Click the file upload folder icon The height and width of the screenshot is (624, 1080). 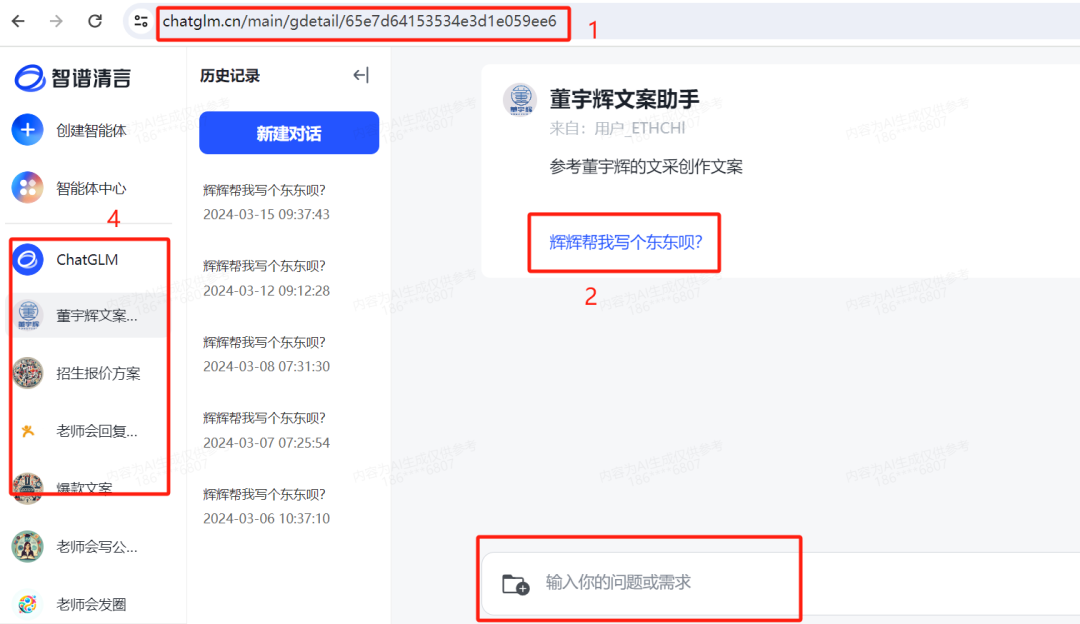515,584
